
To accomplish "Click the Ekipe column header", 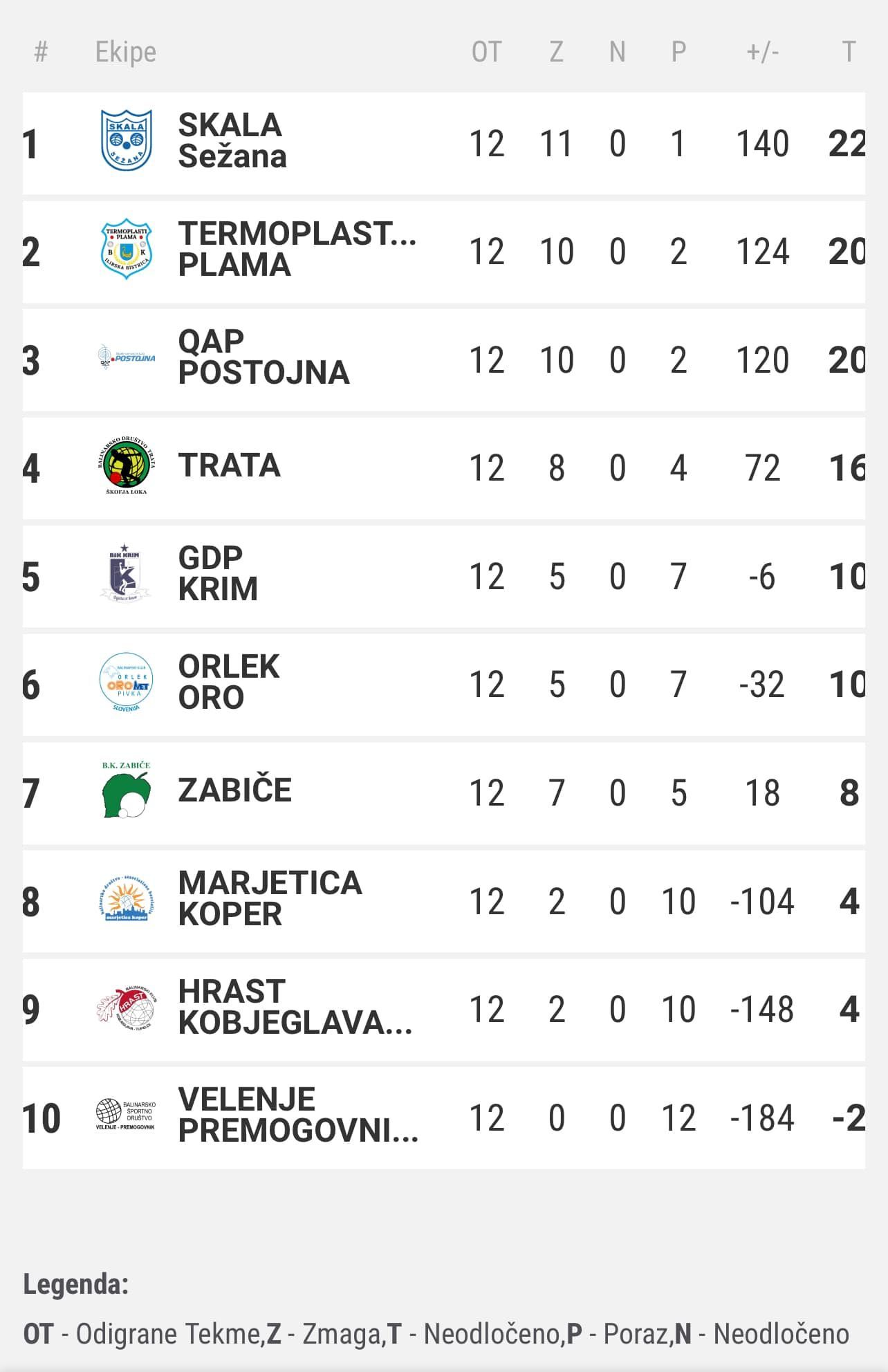I will pos(126,52).
